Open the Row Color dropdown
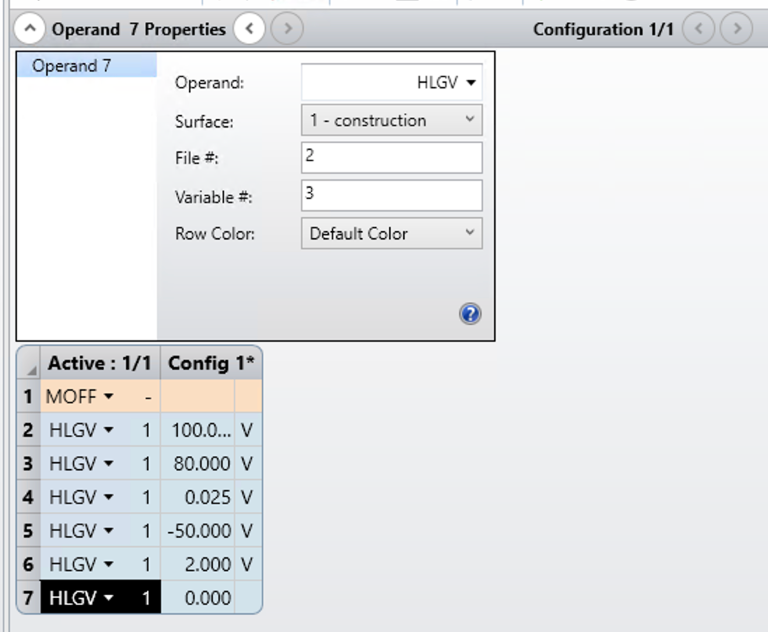Viewport: 768px width, 632px height. coord(392,233)
